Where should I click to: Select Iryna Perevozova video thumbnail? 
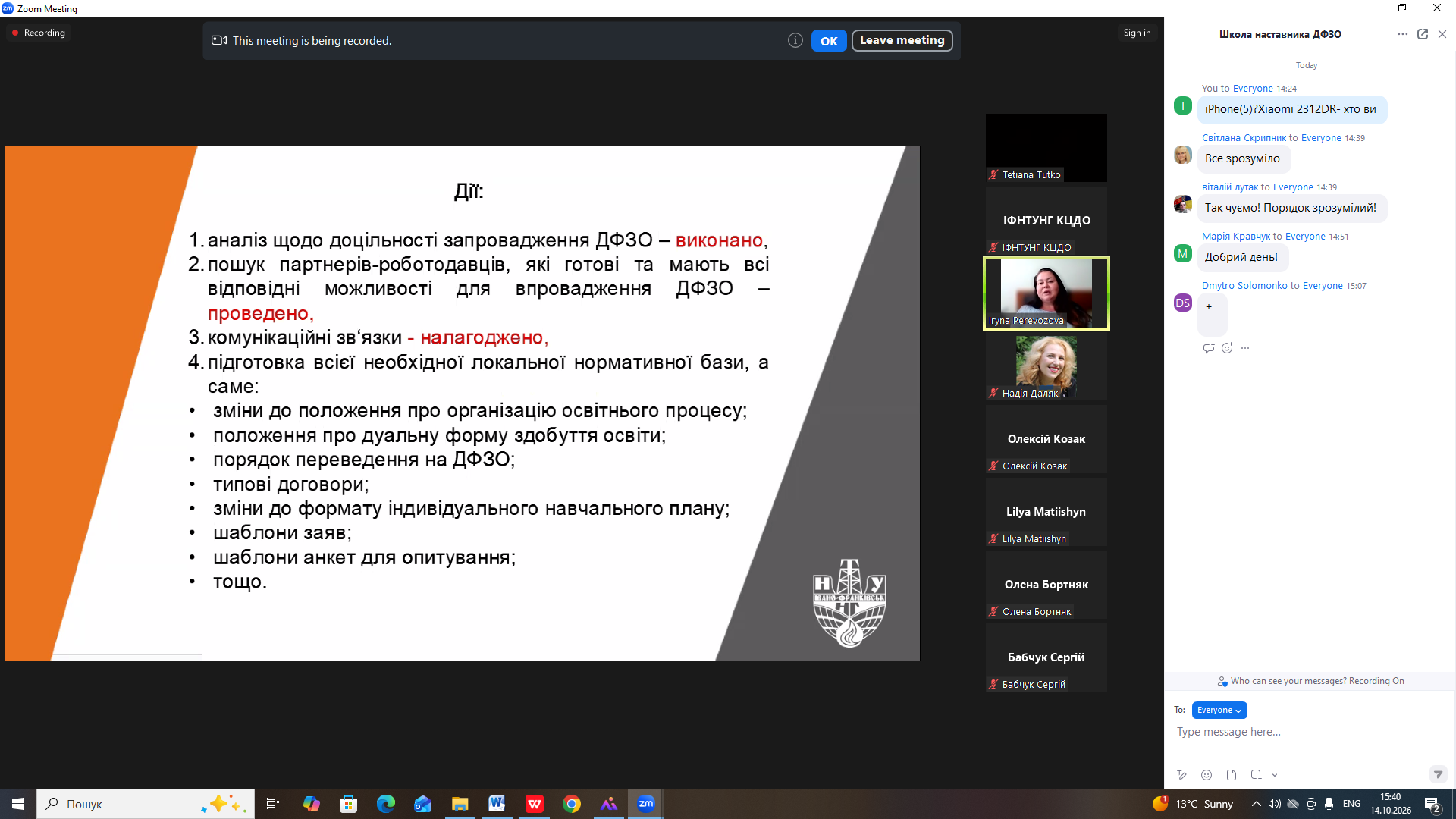point(1046,293)
